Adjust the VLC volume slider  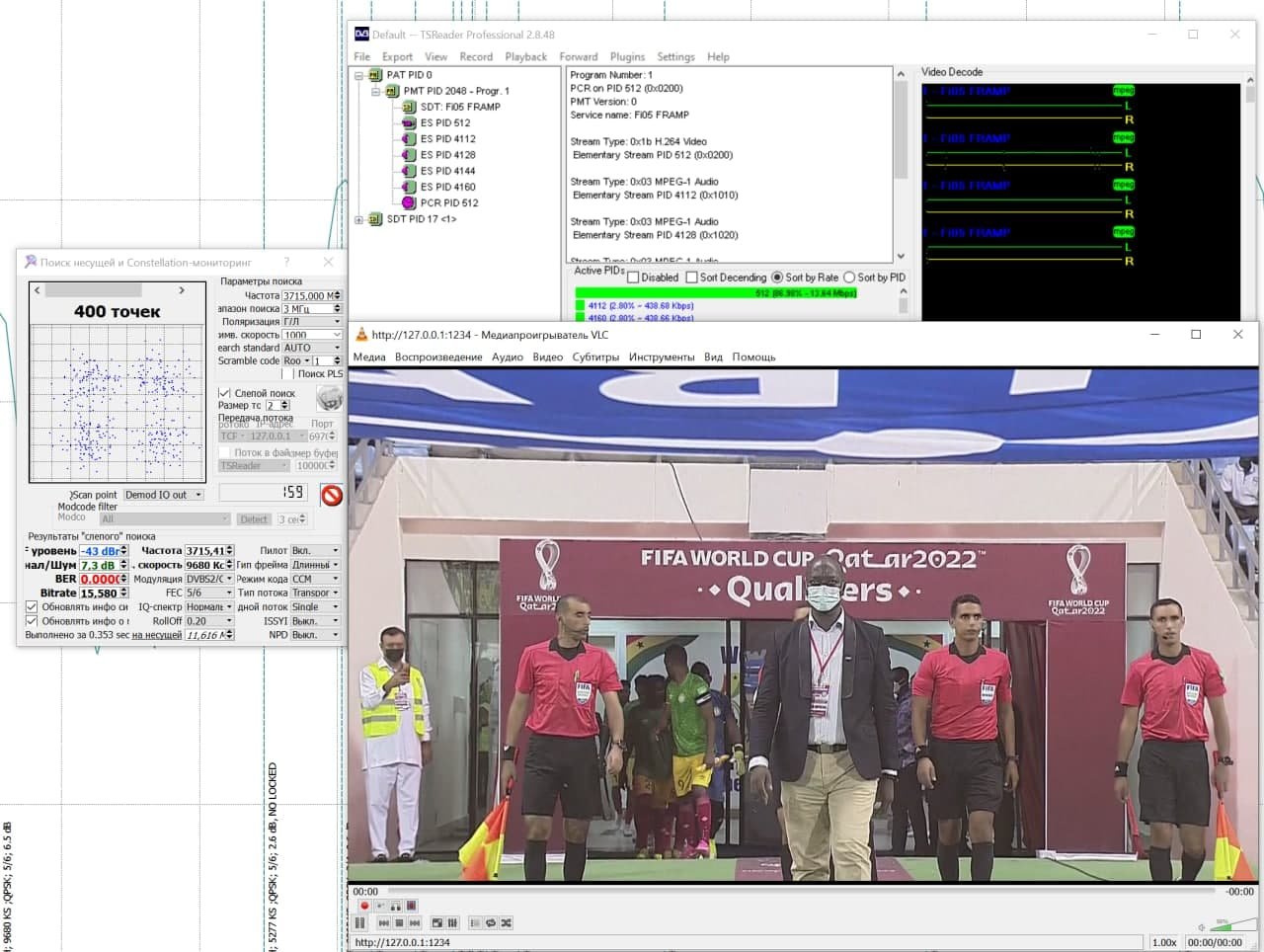pos(1226,926)
